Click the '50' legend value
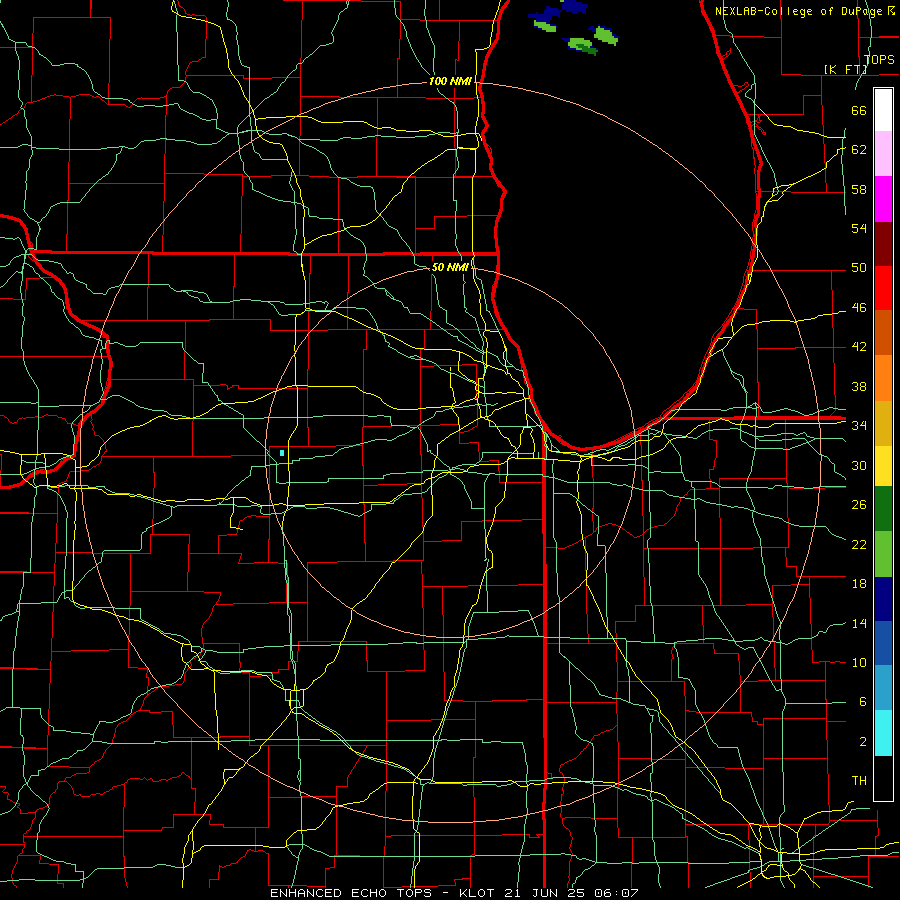Image resolution: width=900 pixels, height=900 pixels. point(859,268)
